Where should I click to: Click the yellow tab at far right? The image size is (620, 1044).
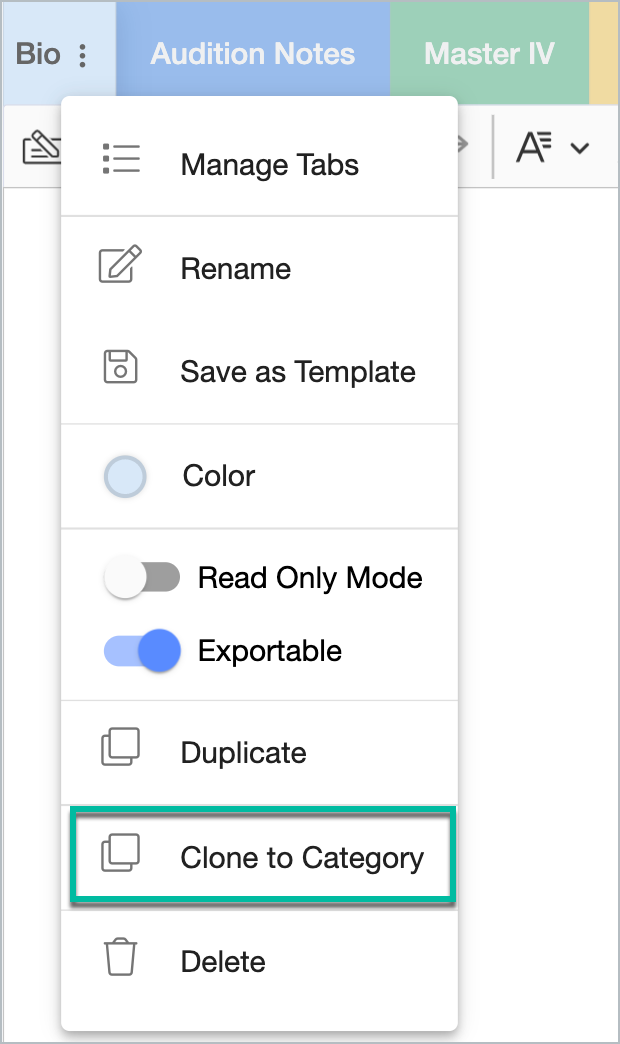click(604, 53)
